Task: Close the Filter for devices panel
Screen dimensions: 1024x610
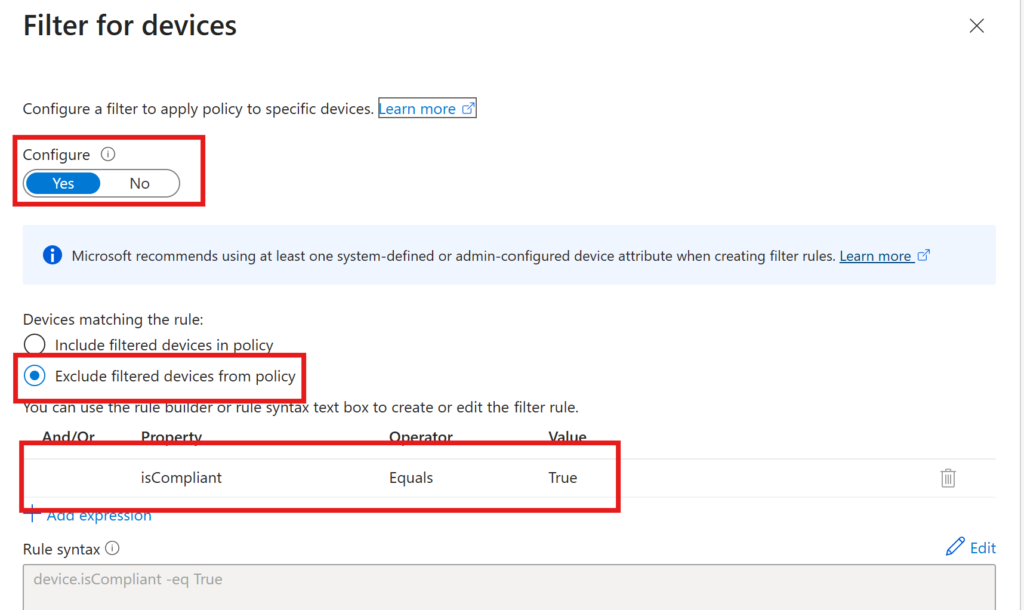Action: (x=977, y=26)
